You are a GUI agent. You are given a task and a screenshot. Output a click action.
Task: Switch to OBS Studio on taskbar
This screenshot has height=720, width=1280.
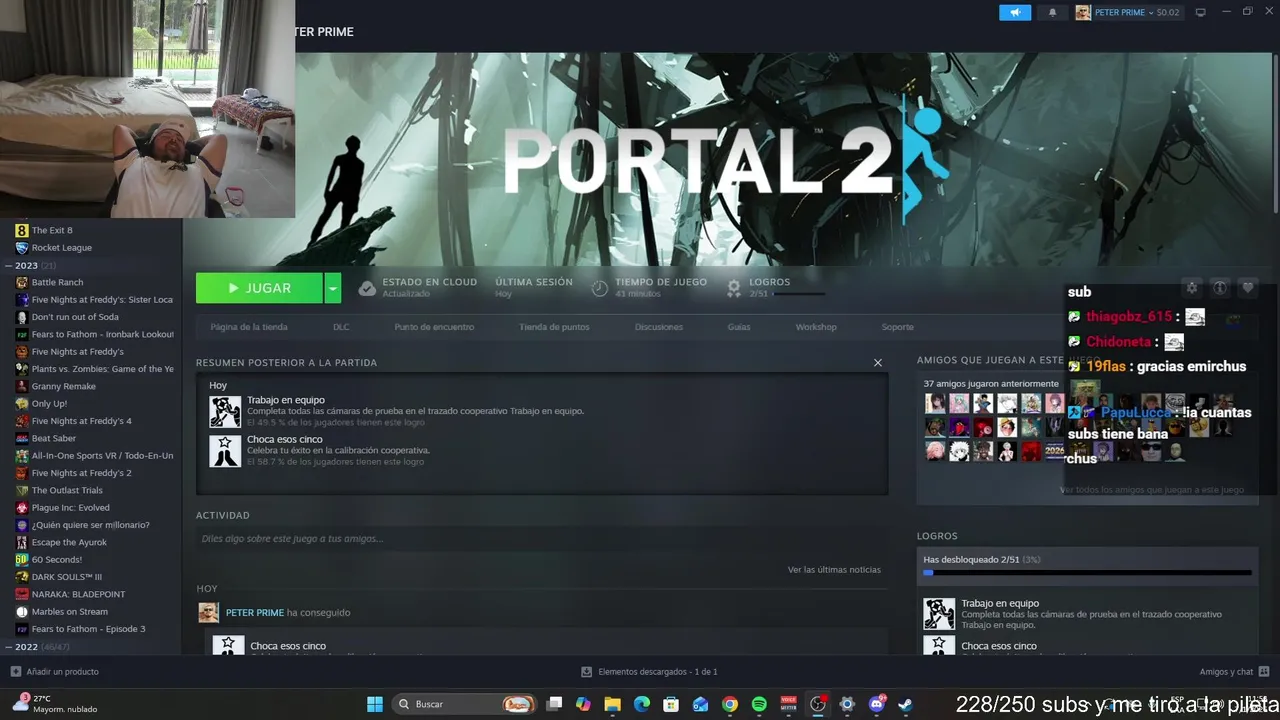coord(818,704)
